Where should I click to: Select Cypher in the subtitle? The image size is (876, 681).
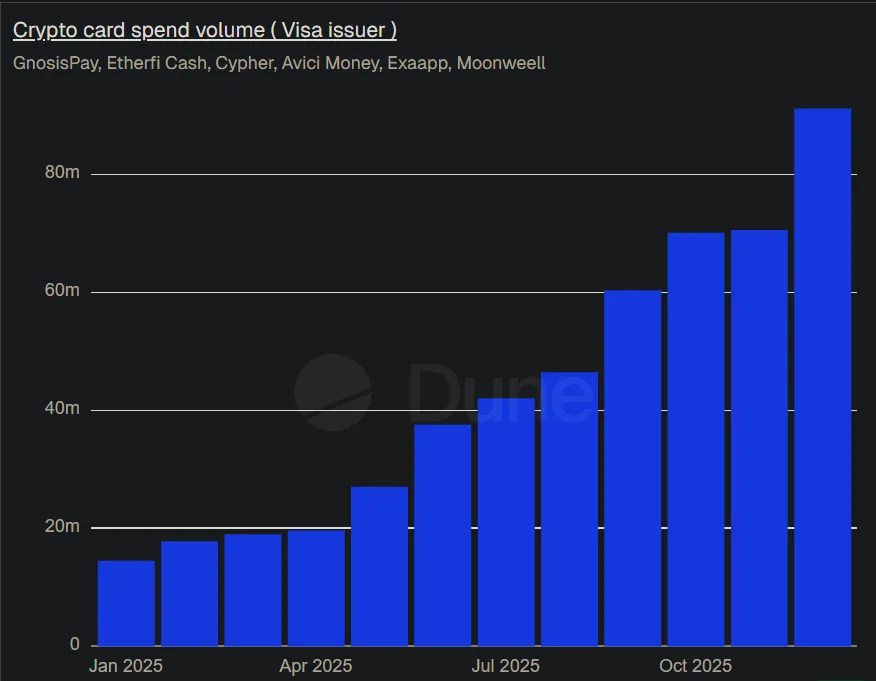click(245, 62)
